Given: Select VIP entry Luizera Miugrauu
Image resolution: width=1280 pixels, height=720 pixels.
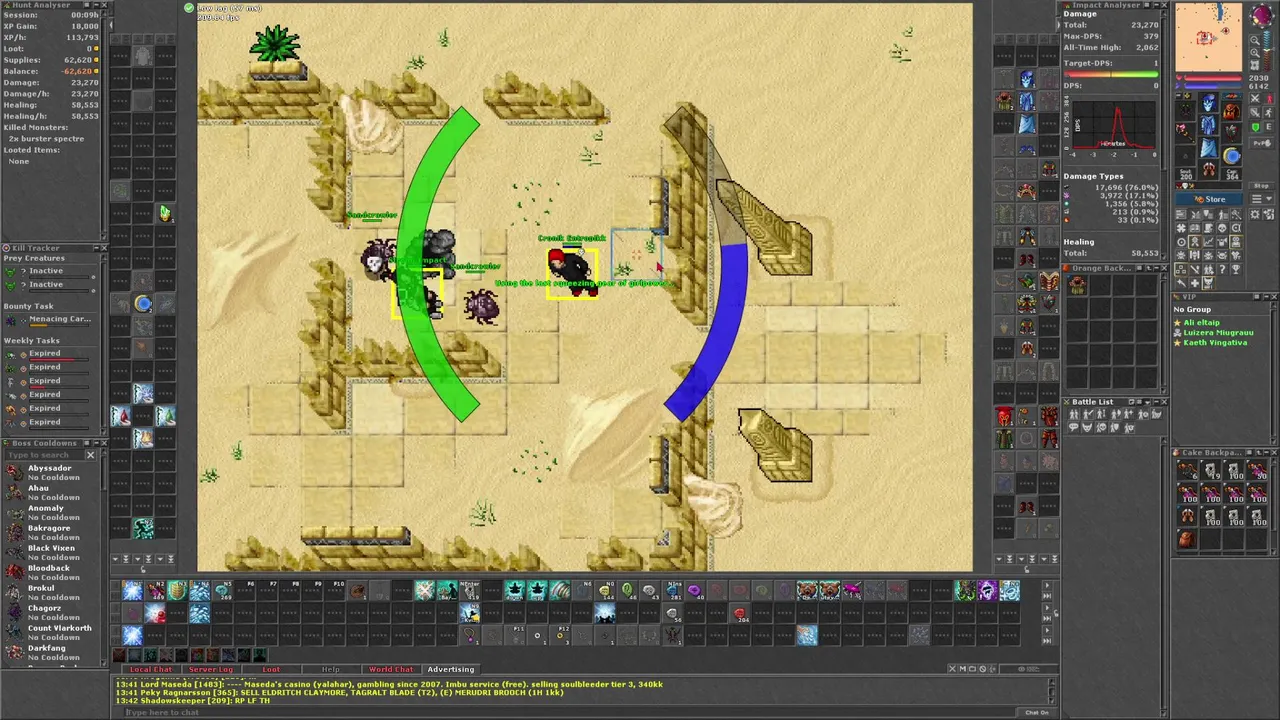Looking at the screenshot, I should coord(1217,333).
